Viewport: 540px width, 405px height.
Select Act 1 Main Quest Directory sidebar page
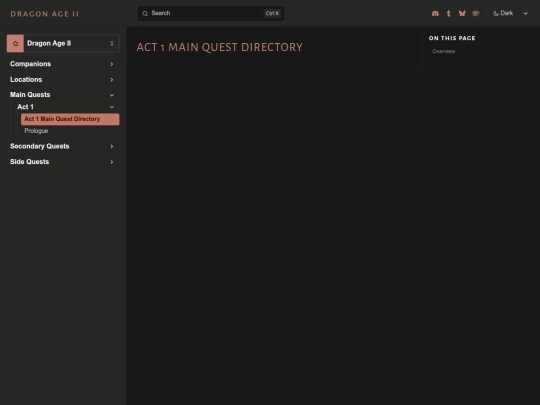coord(70,119)
